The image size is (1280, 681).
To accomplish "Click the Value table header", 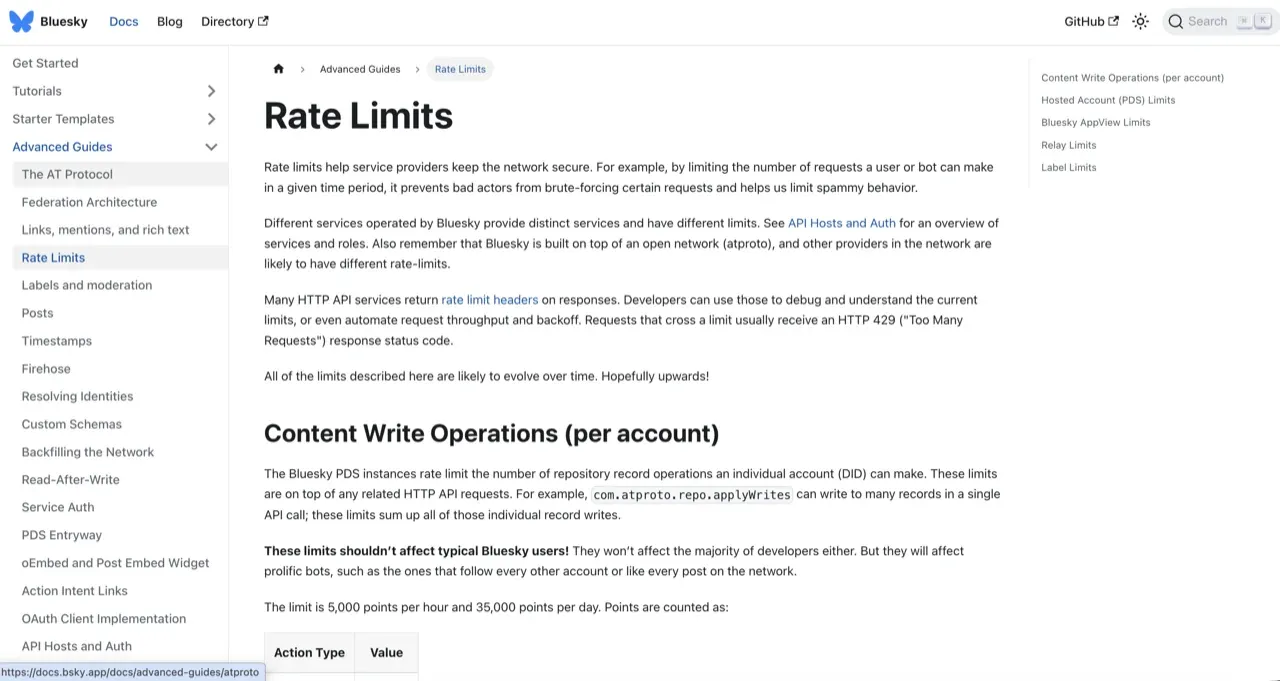I will click(386, 653).
